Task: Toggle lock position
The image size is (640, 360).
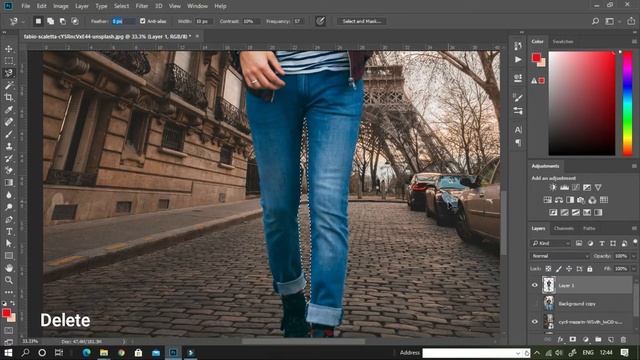Action: click(569, 269)
